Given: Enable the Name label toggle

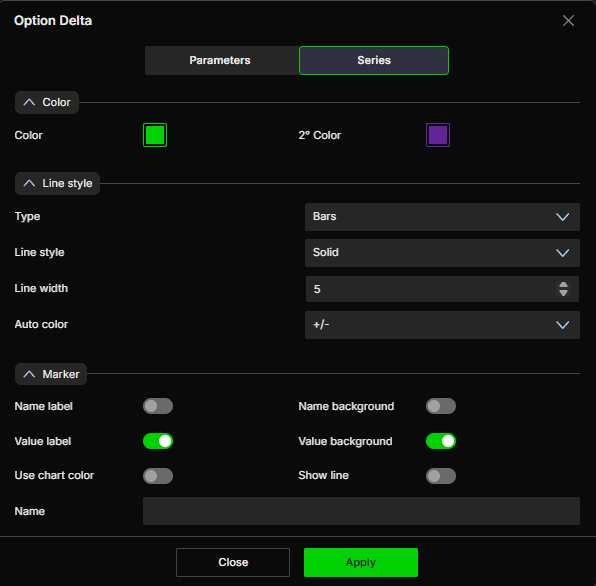Looking at the screenshot, I should pyautogui.click(x=158, y=406).
